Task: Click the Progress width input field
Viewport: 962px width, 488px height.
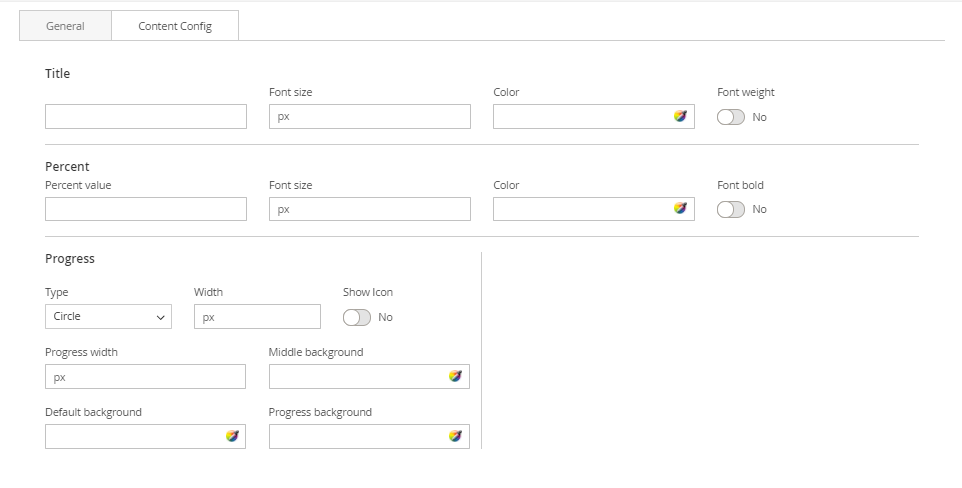Action: (145, 377)
